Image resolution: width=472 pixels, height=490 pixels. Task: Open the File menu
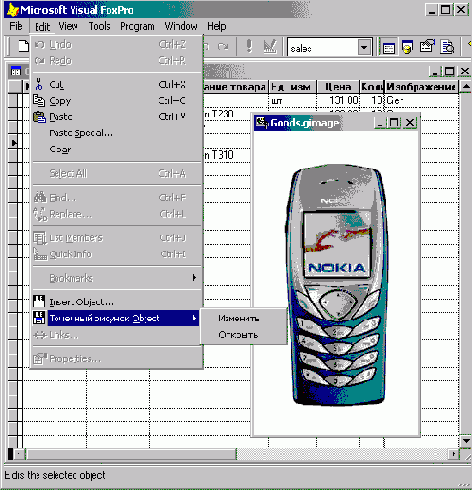(16, 26)
